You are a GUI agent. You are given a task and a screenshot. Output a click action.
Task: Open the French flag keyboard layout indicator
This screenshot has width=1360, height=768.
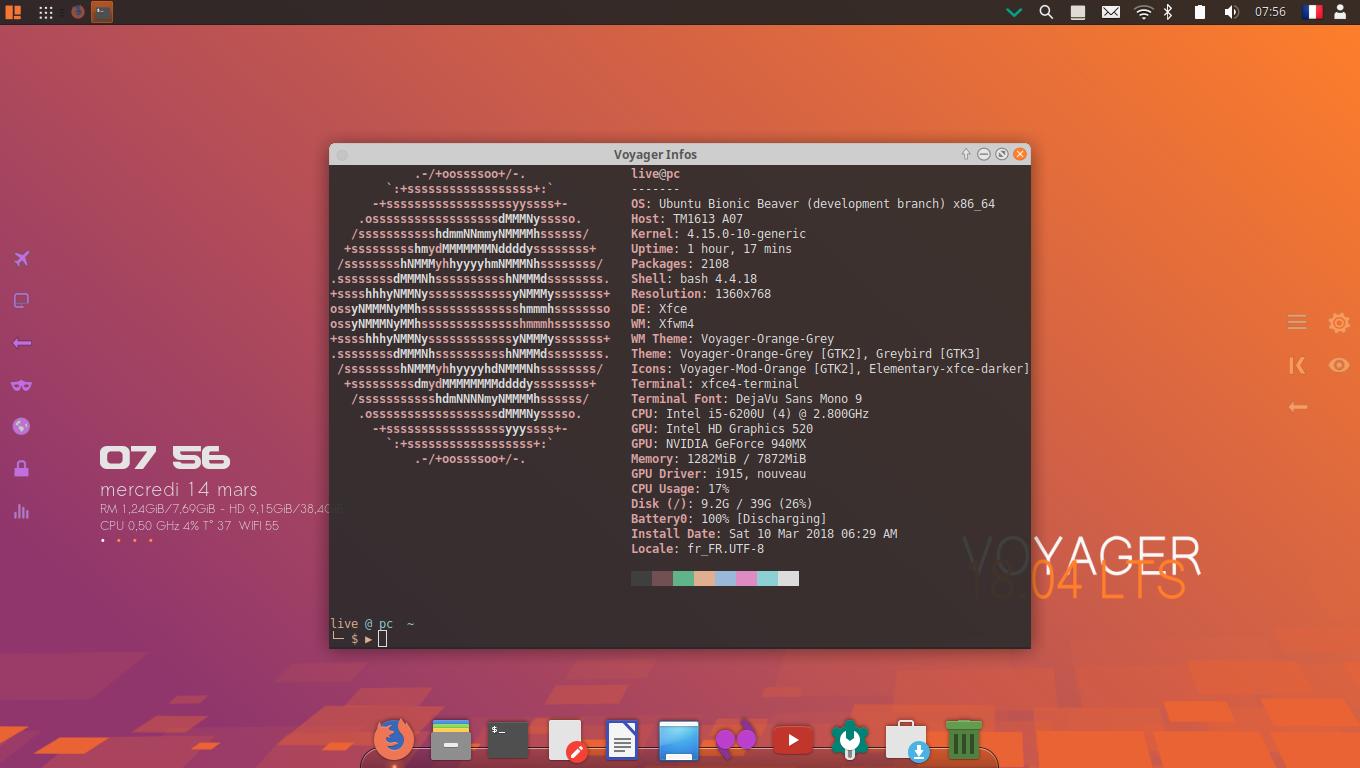point(1312,12)
